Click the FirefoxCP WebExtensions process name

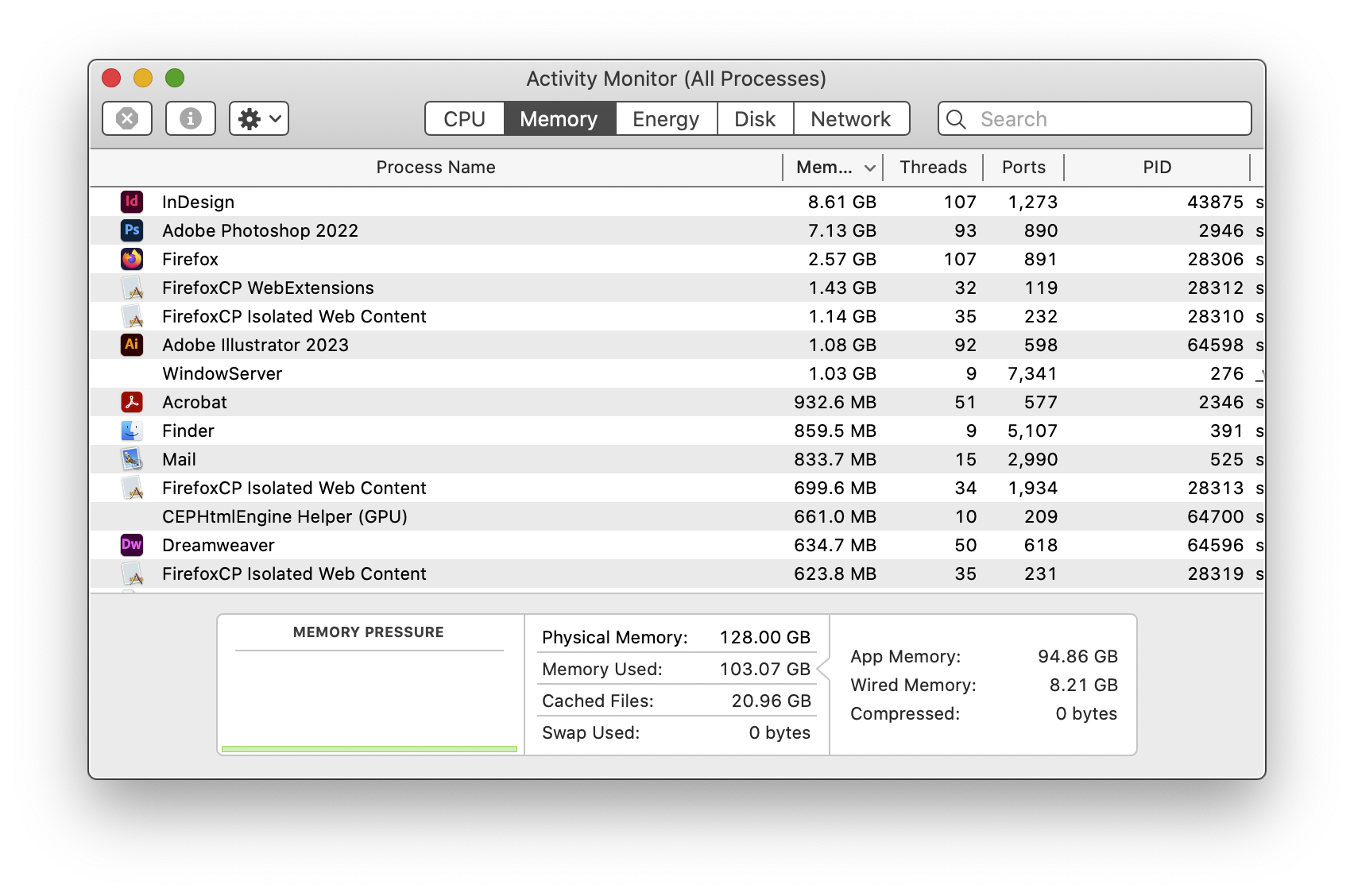[268, 288]
